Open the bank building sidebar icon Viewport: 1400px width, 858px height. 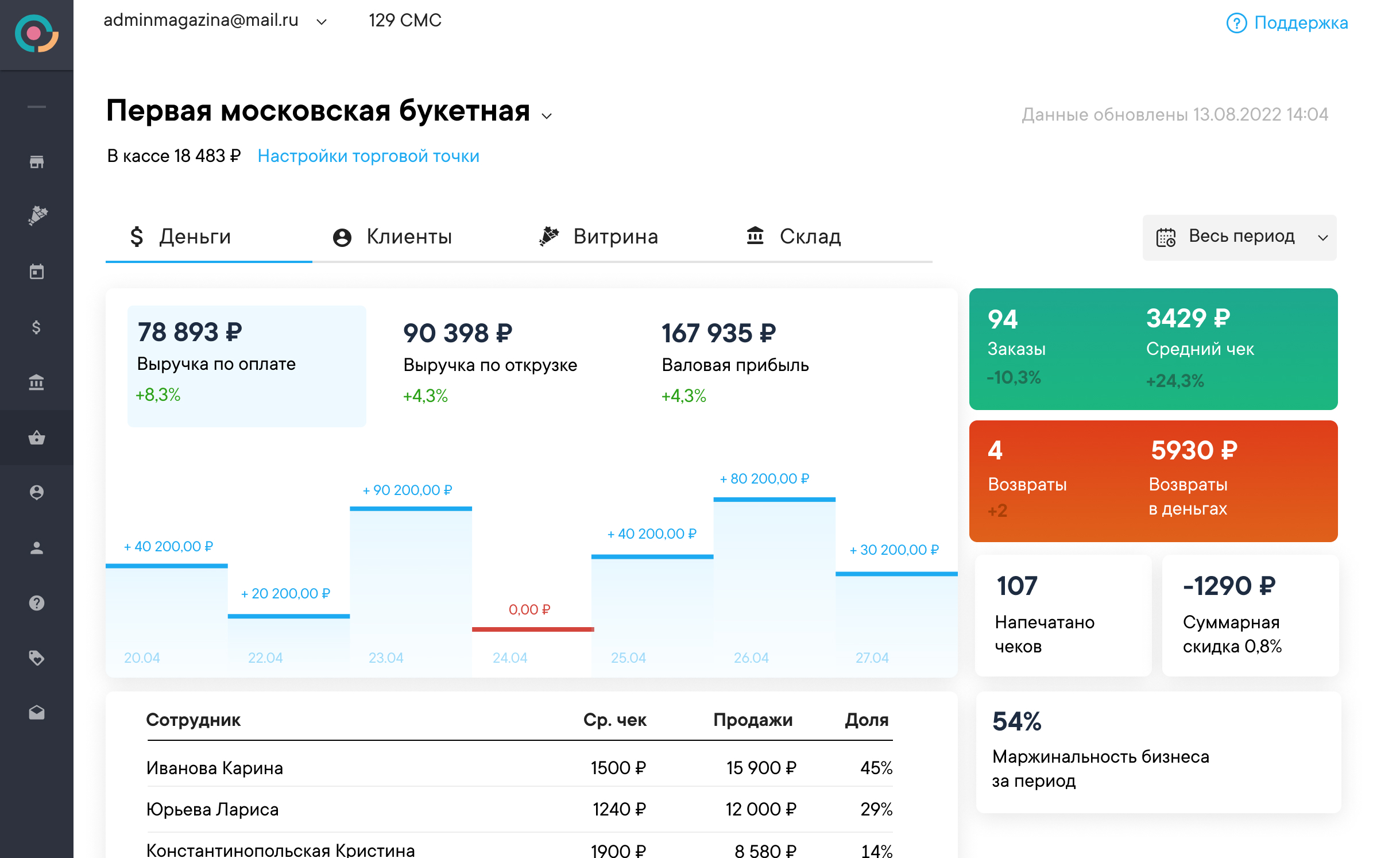37,382
